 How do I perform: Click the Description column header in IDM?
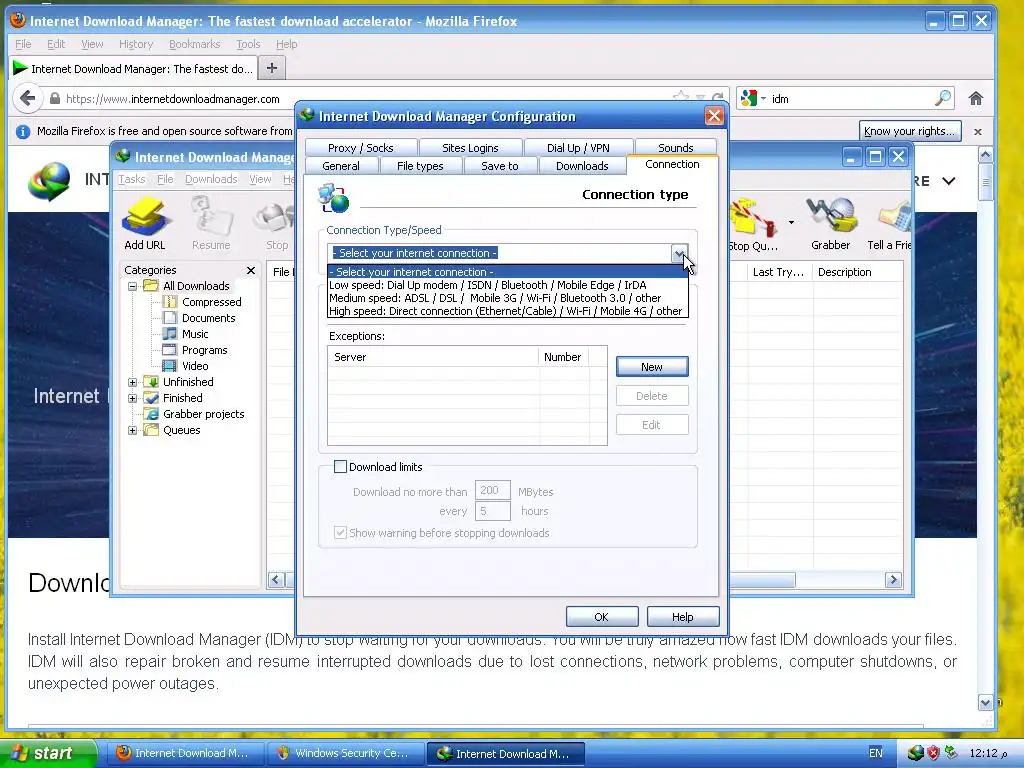point(857,272)
